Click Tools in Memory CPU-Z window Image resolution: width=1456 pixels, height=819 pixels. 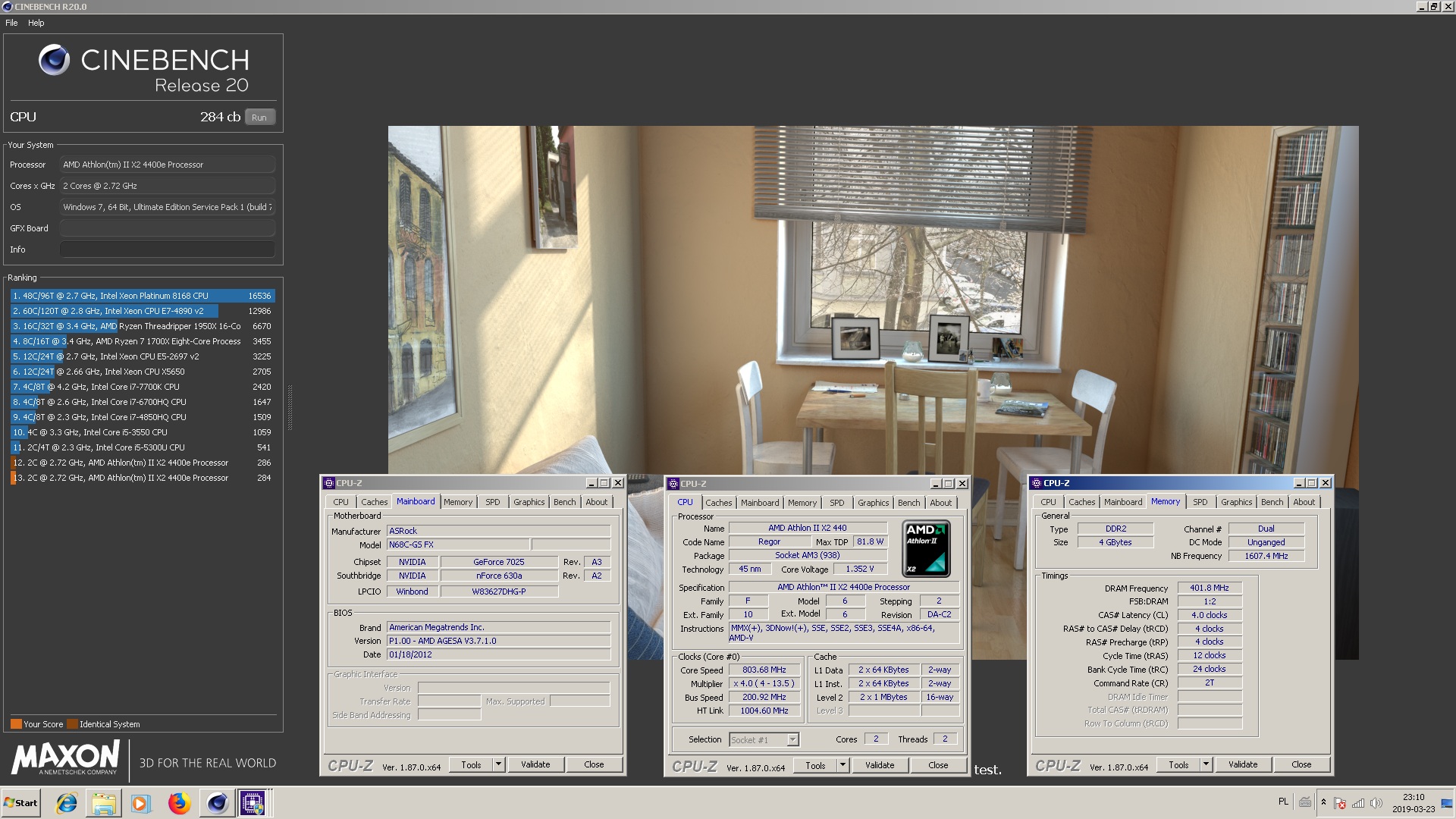(1178, 764)
